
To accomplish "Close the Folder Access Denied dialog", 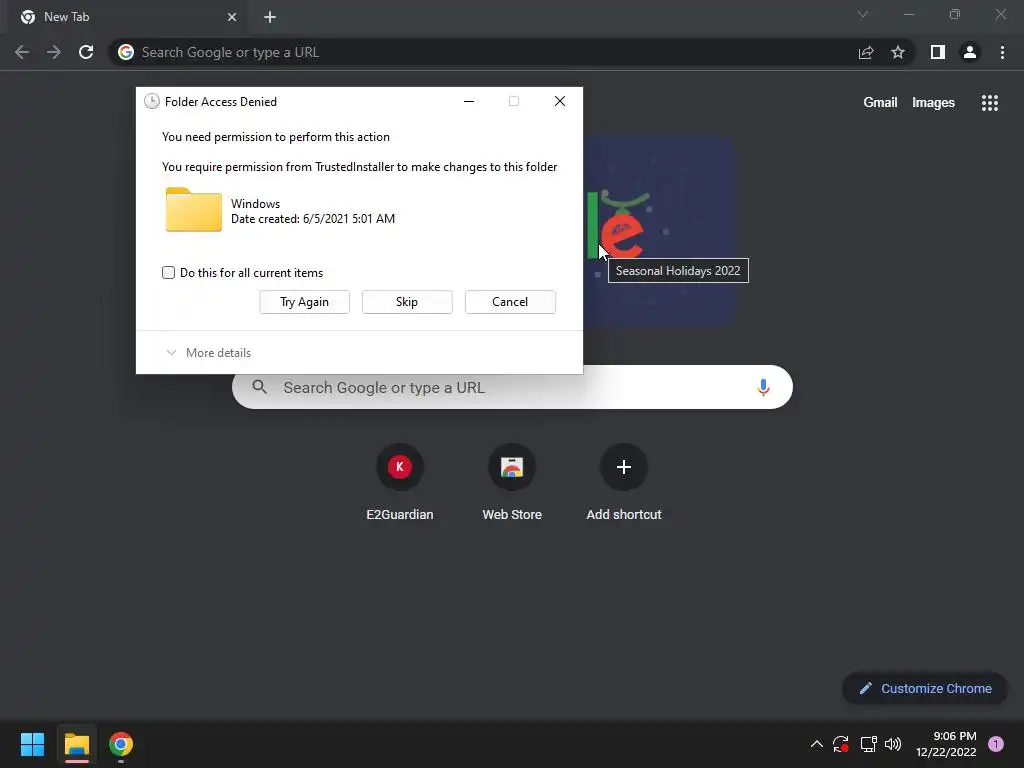I will tap(560, 101).
